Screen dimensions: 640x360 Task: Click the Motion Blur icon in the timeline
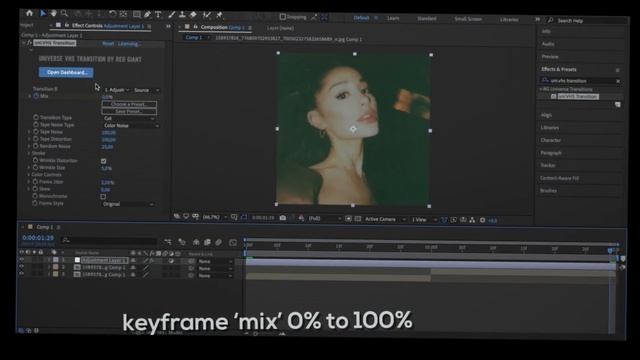pos(218,242)
